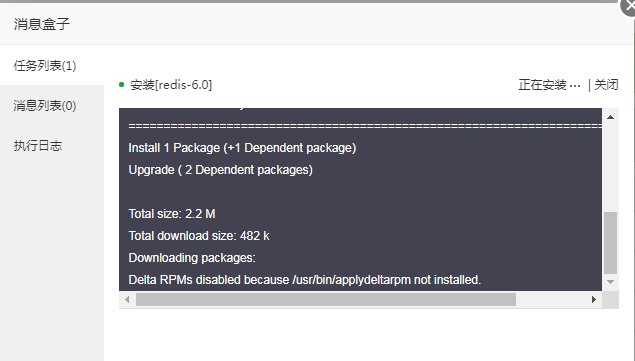Click the horizontal scrollbar track right of the thumb
The width and height of the screenshot is (635, 361).
click(x=551, y=299)
